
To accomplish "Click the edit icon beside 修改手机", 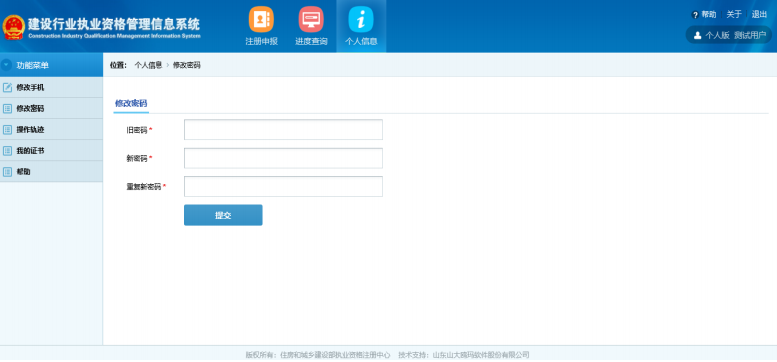I will coord(7,88).
